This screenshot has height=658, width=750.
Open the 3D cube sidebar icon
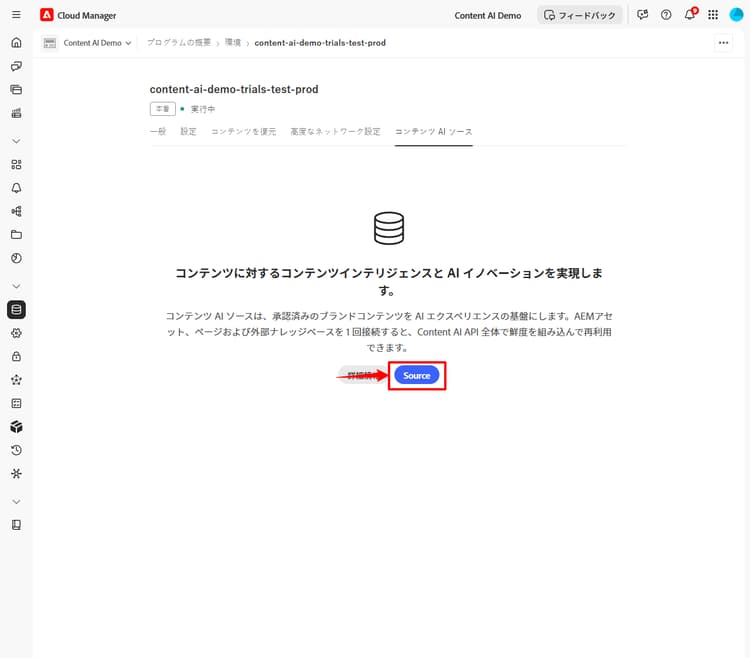(x=16, y=427)
